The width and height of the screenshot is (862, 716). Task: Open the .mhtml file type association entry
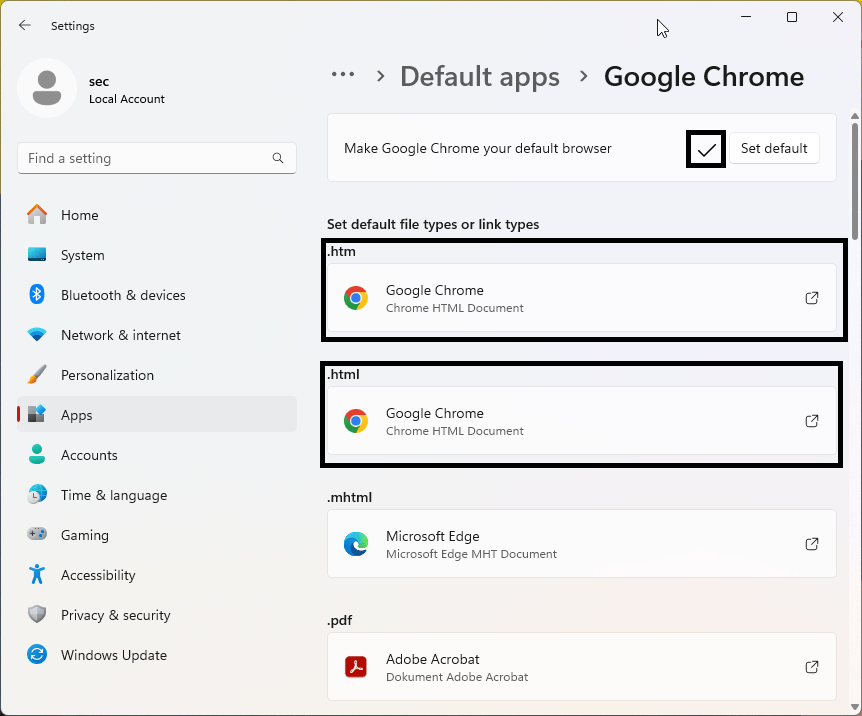coord(582,544)
